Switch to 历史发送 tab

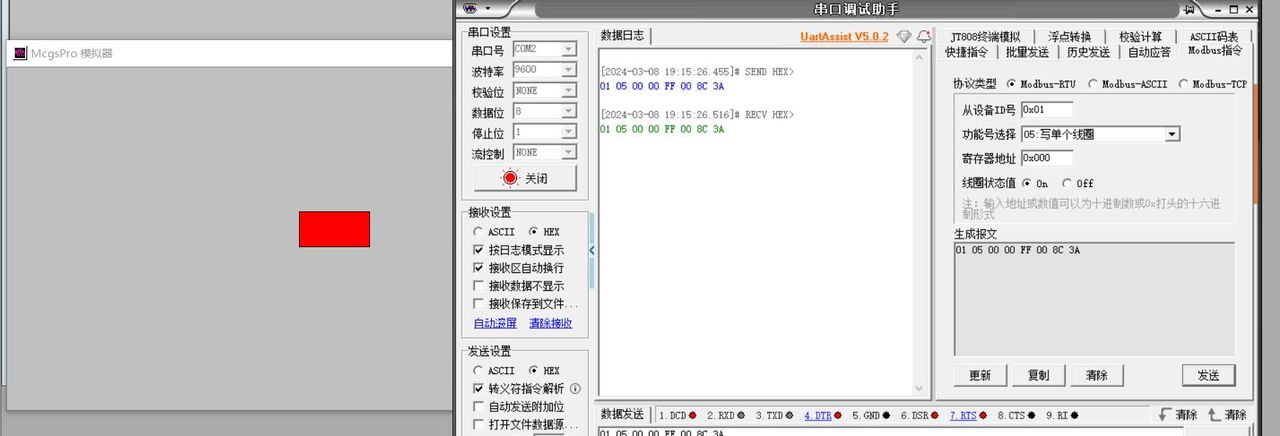click(x=1088, y=52)
